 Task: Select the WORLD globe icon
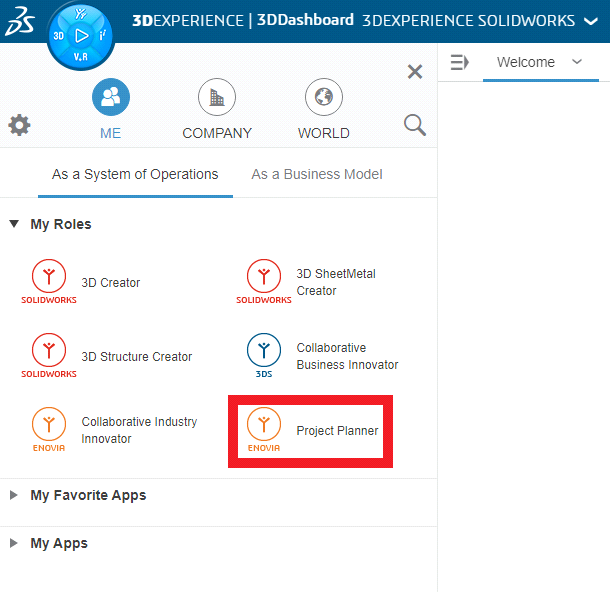tap(324, 97)
